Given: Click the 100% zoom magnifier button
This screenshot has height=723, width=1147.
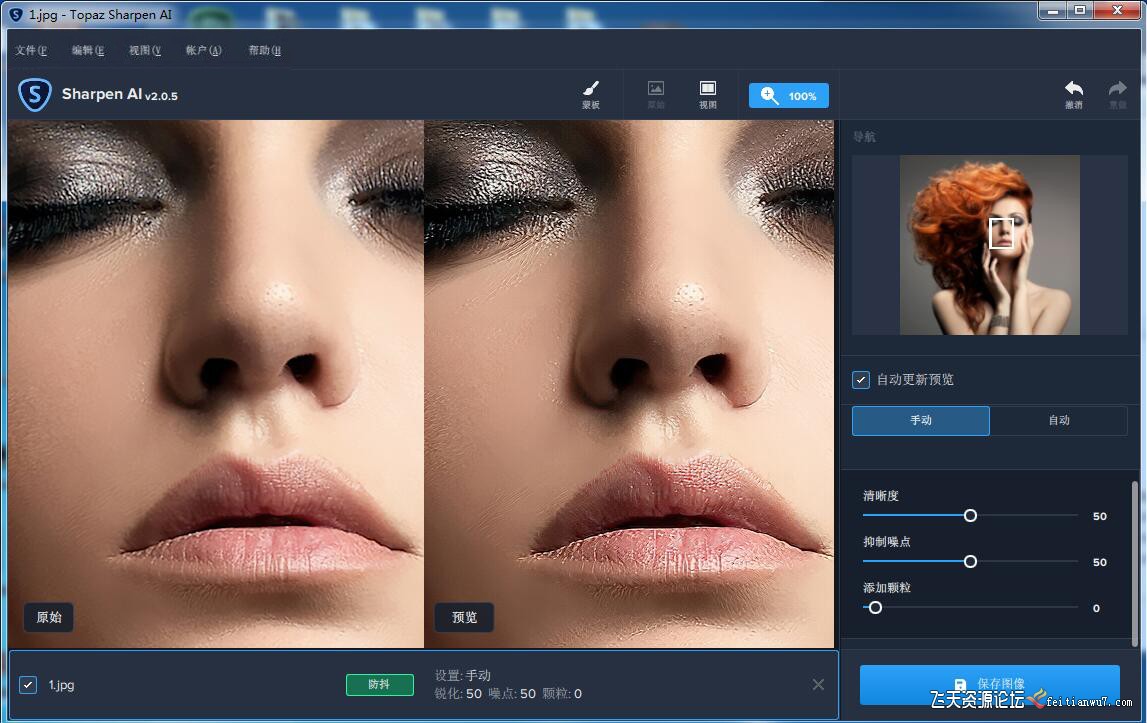Looking at the screenshot, I should click(x=789, y=96).
